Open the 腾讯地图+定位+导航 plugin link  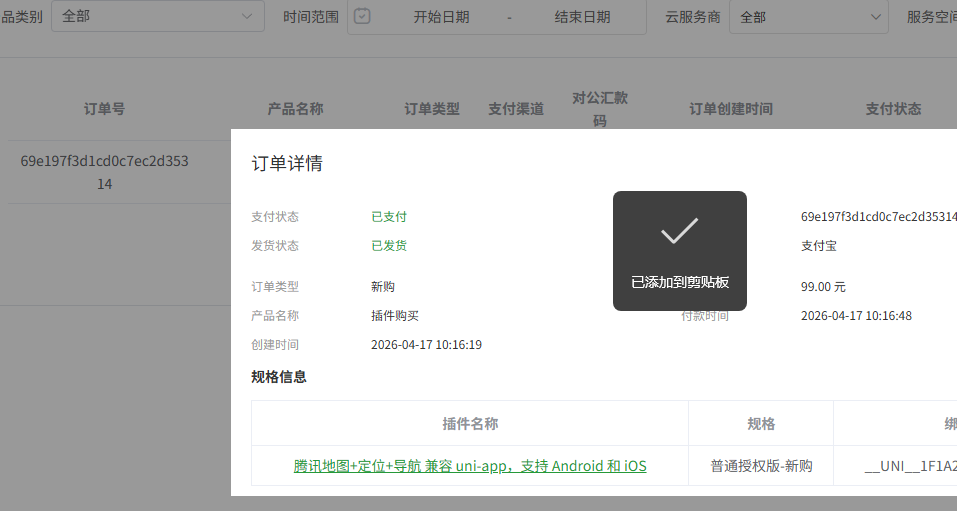tap(470, 466)
